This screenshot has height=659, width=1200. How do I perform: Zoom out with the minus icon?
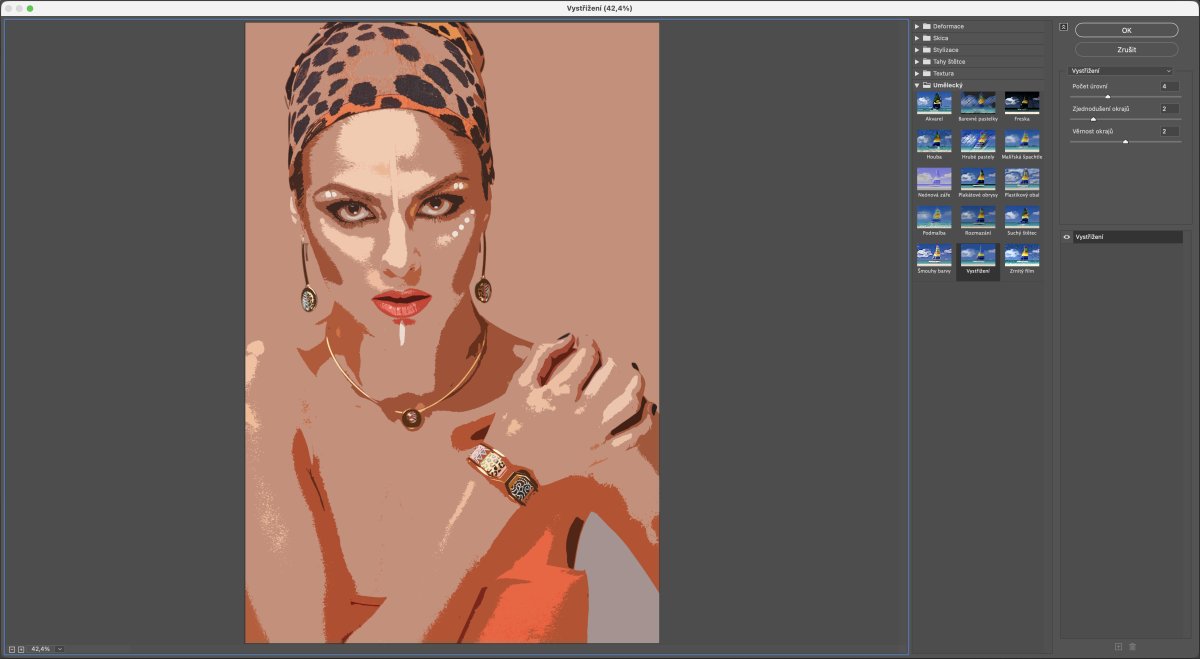[x=12, y=649]
